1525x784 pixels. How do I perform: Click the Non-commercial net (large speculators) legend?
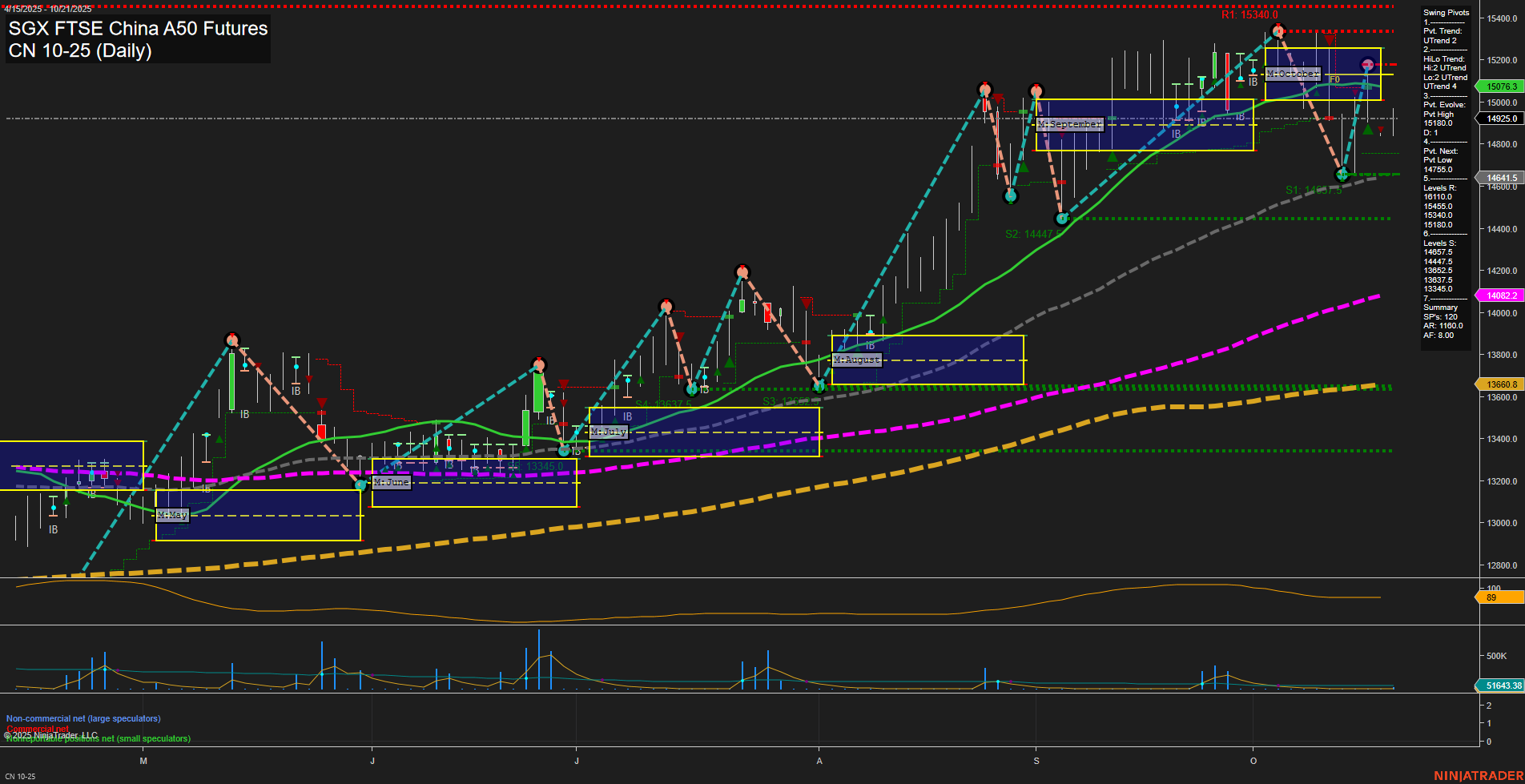(83, 718)
